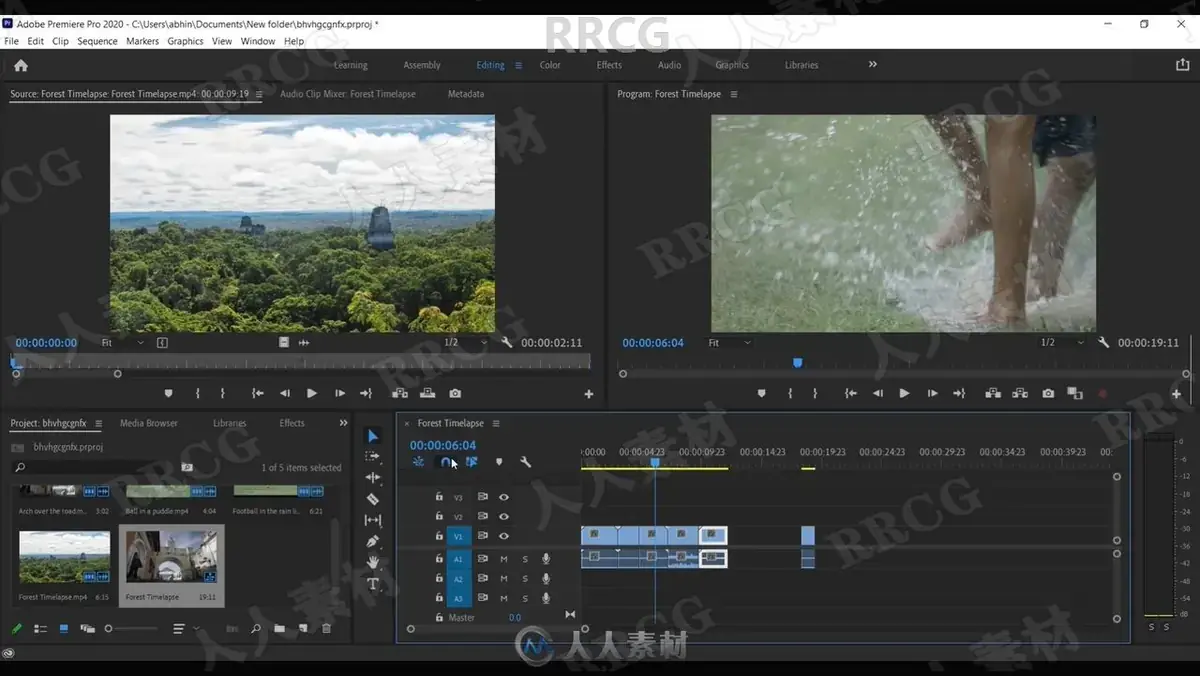Expand workspace overflow chevrons
This screenshot has height=676, width=1200.
click(872, 64)
